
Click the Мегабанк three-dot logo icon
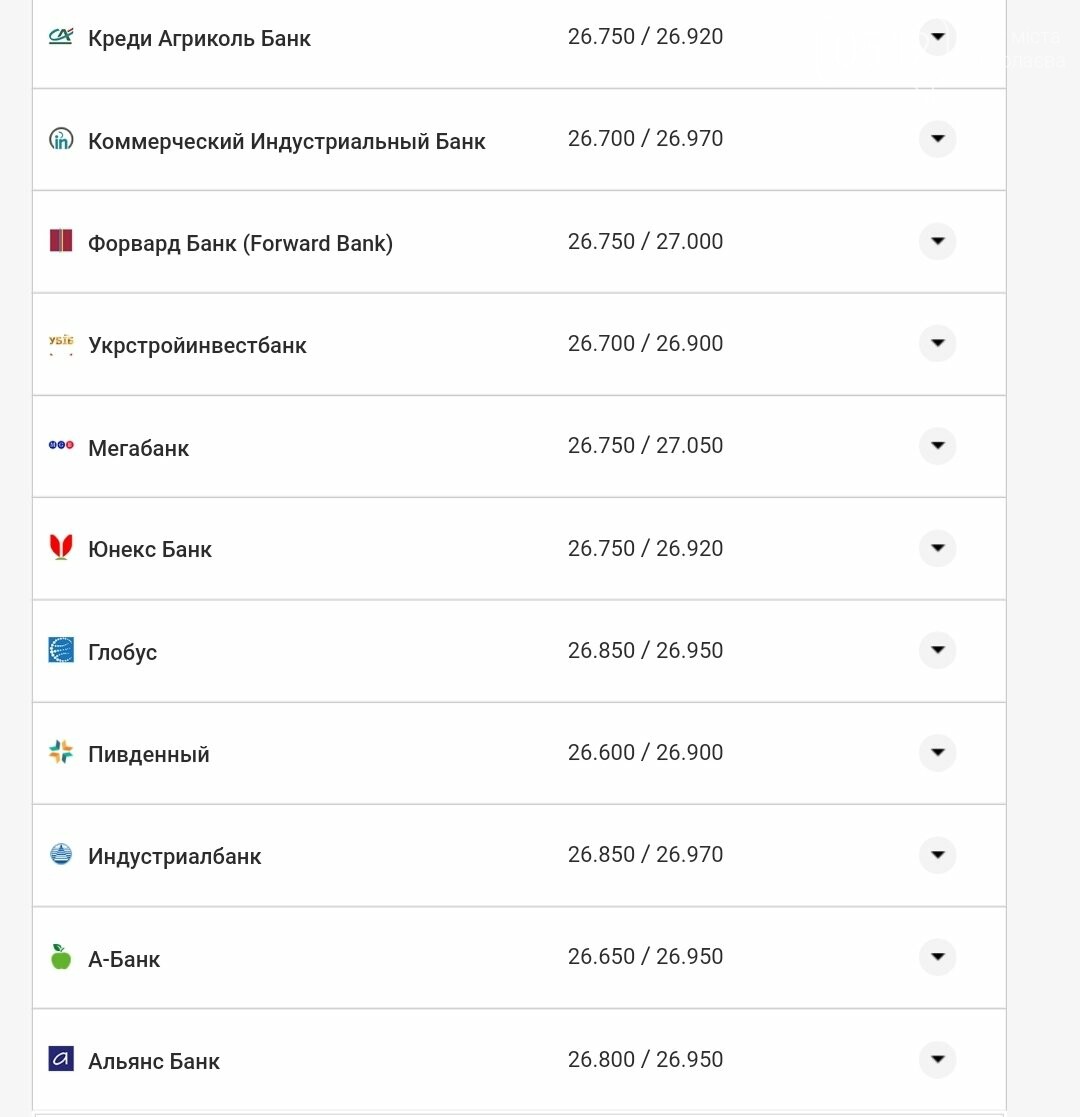61,445
